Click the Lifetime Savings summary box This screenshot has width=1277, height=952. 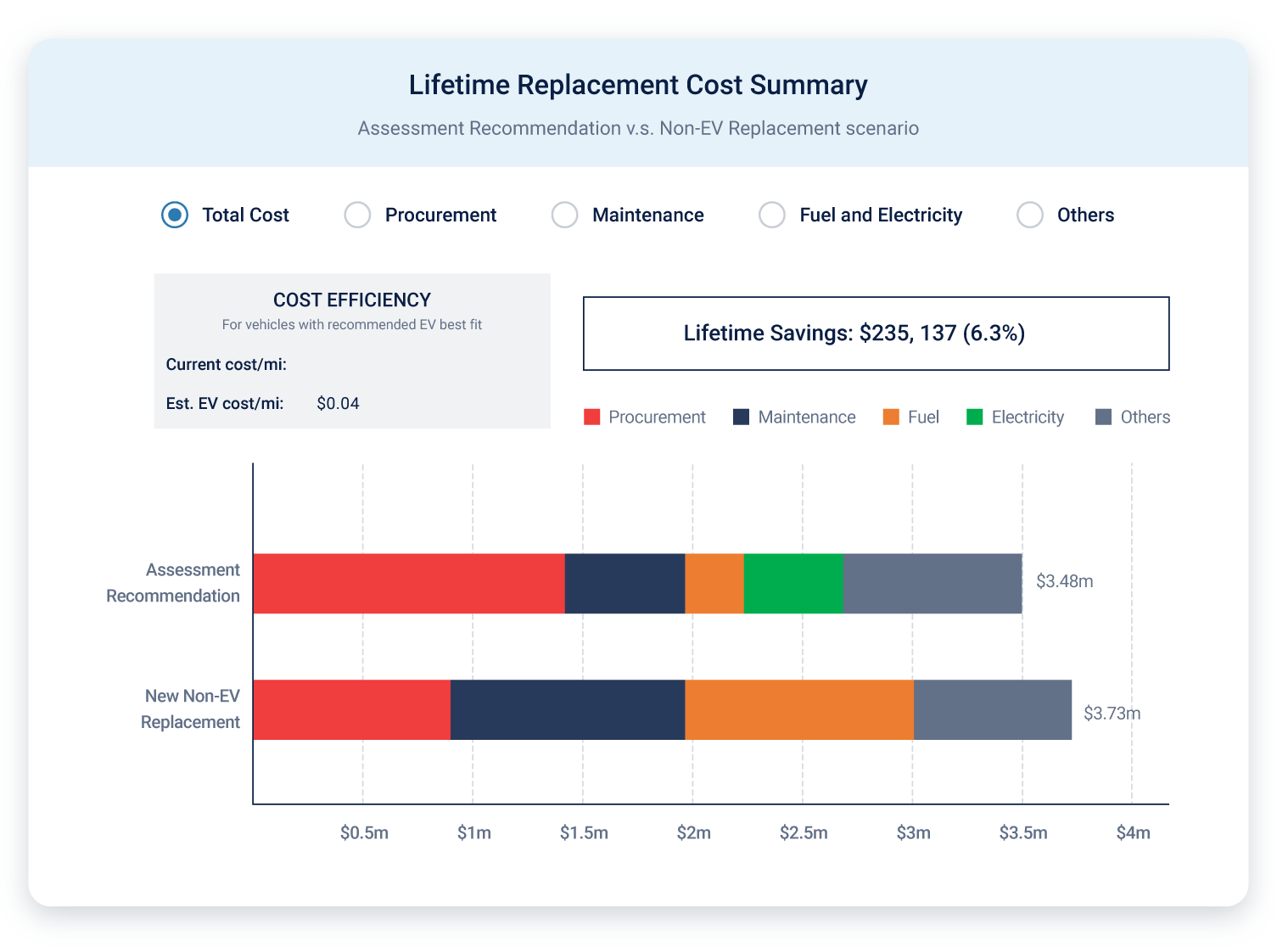coord(876,333)
